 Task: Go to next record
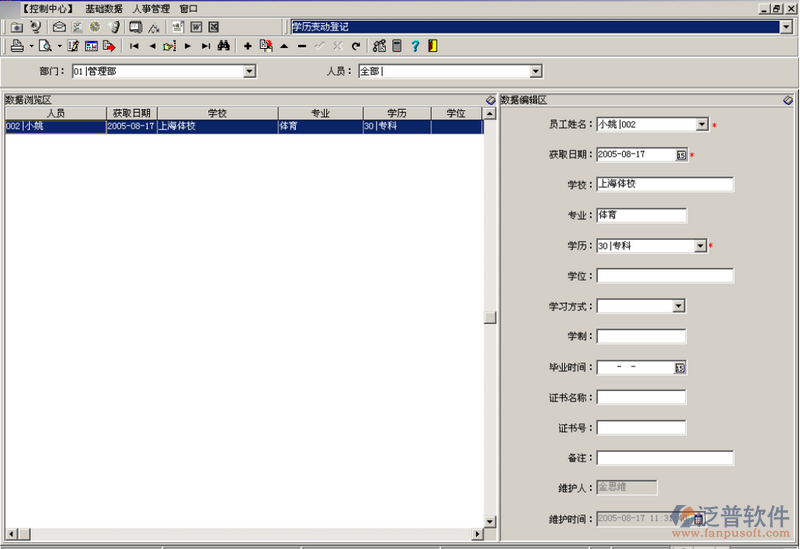(188, 46)
